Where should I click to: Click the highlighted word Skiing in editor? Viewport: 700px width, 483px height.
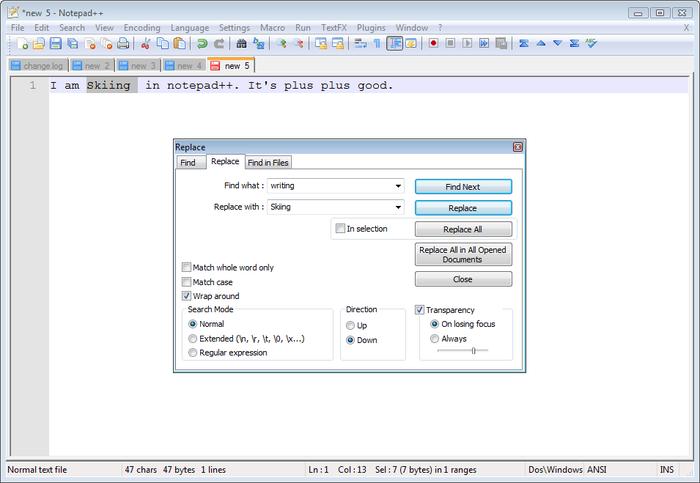click(x=108, y=85)
